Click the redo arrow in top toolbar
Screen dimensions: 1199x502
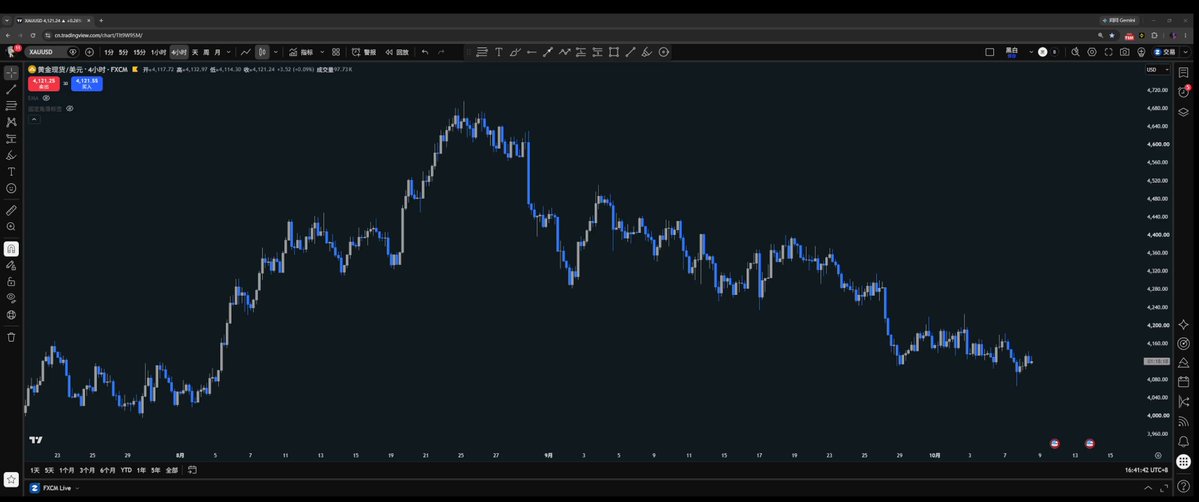point(441,52)
